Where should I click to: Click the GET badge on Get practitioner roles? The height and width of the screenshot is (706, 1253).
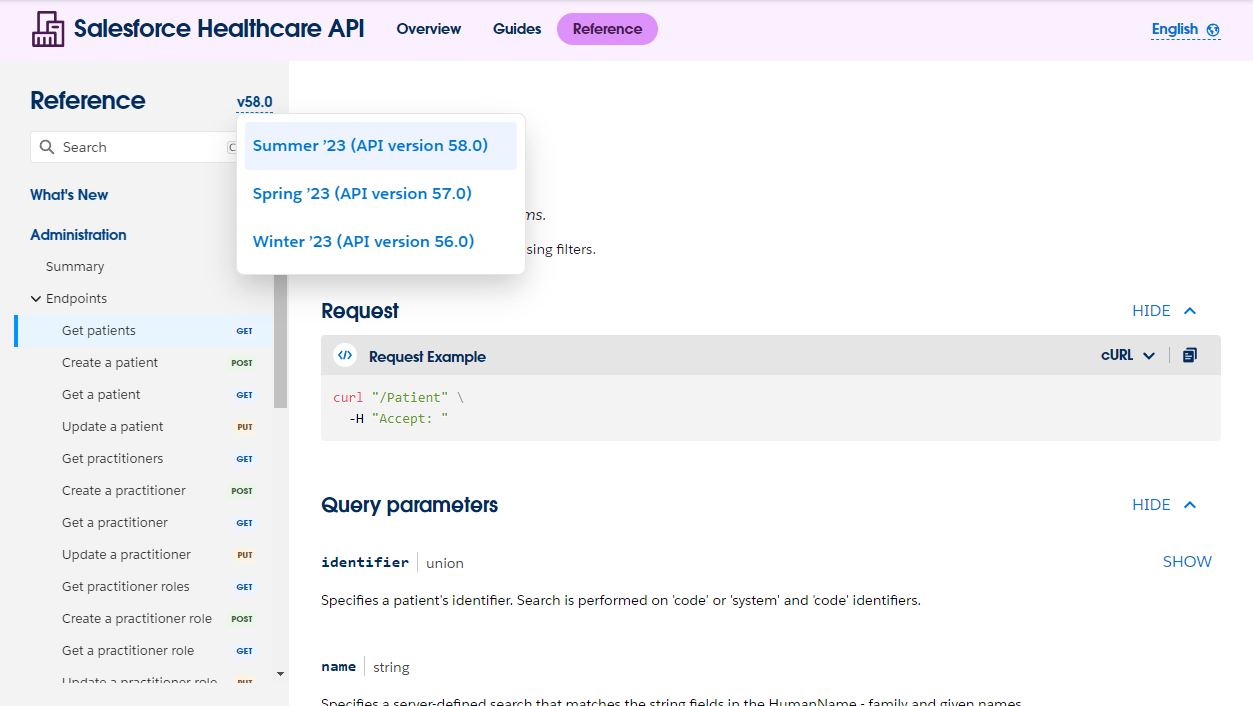coord(244,587)
